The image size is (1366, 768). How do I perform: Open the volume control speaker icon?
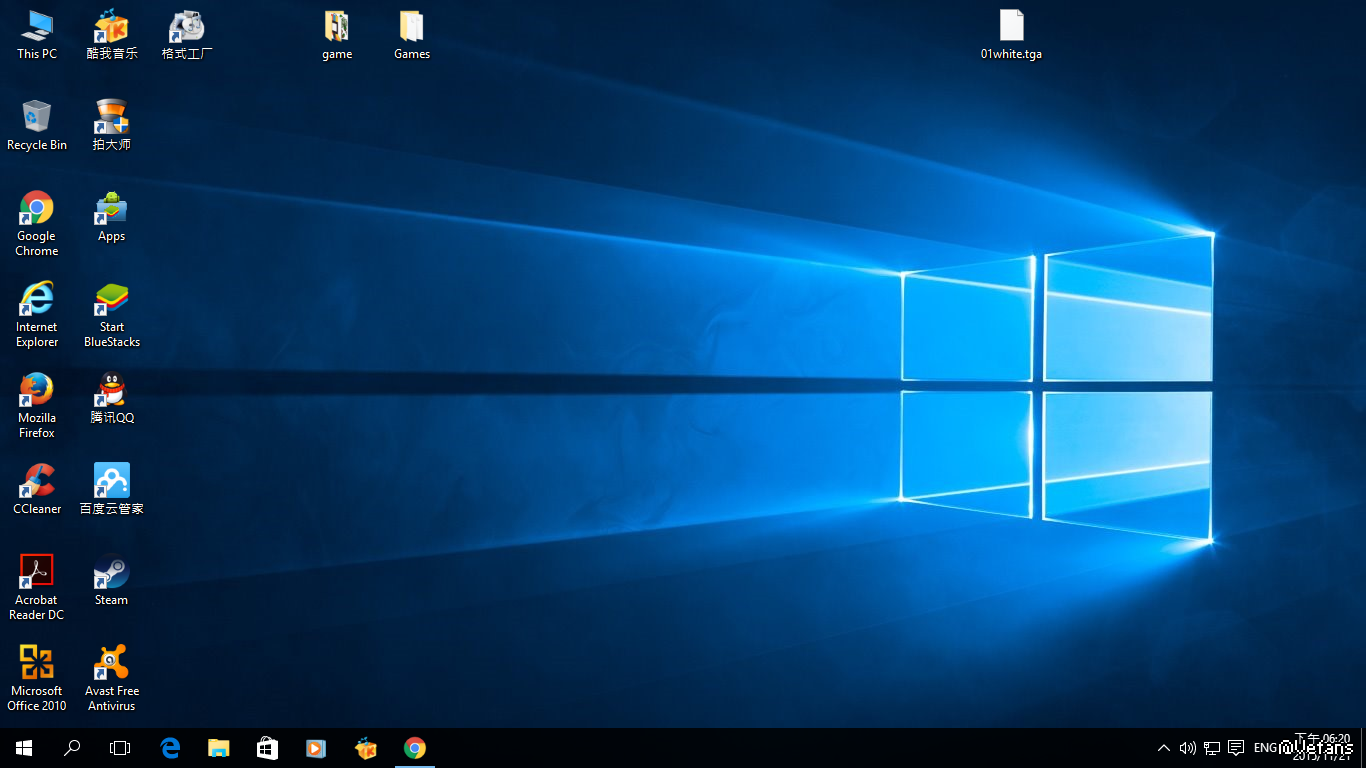click(x=1187, y=748)
